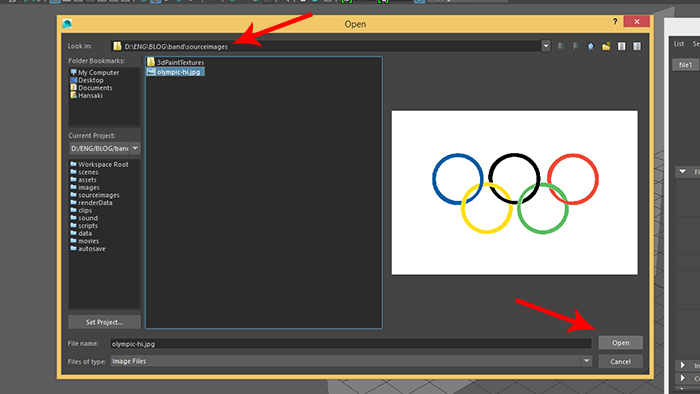Go back to previous folder

[x=561, y=46]
